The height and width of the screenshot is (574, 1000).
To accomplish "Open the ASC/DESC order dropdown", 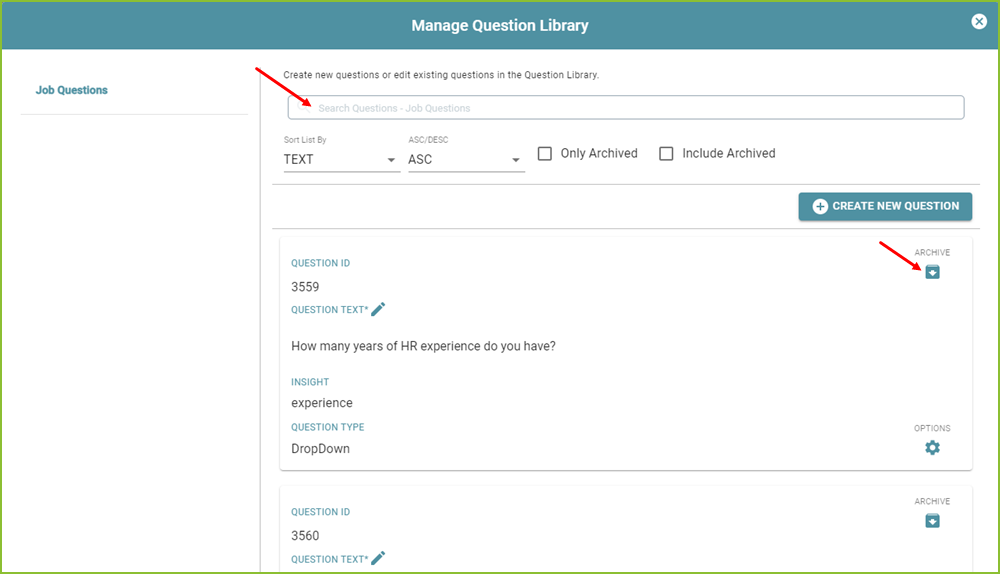I will [465, 159].
